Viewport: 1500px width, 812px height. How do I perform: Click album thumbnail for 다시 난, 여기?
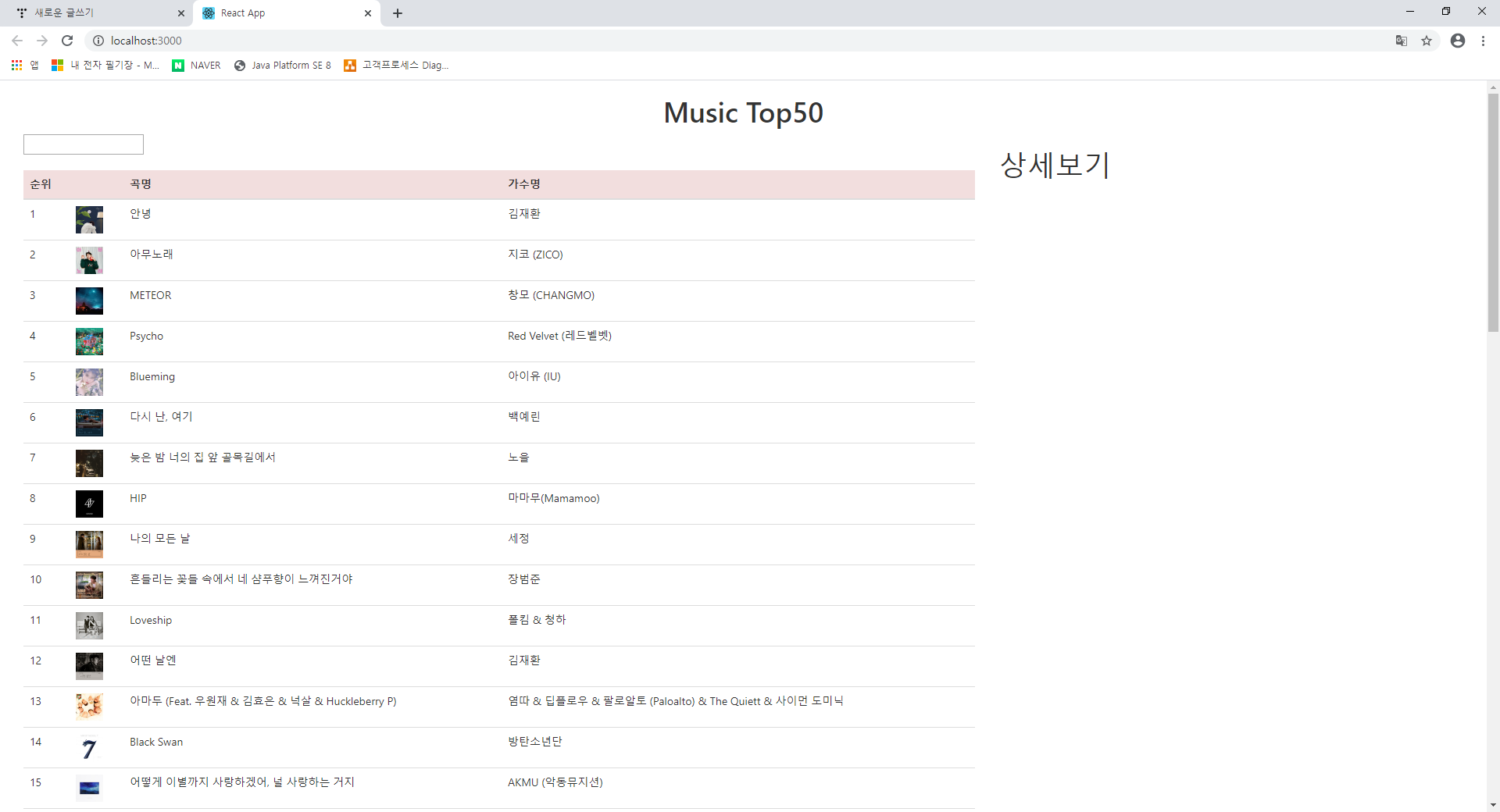pos(89,423)
